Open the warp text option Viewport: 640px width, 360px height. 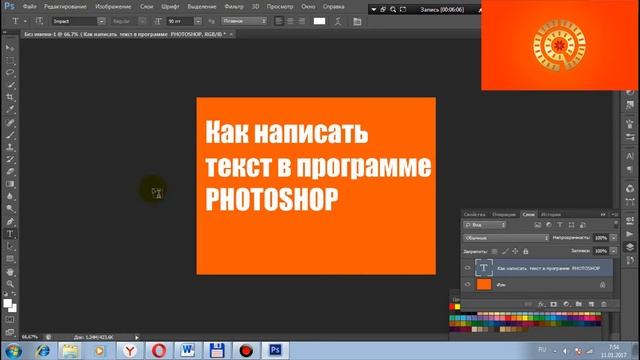coord(338,21)
